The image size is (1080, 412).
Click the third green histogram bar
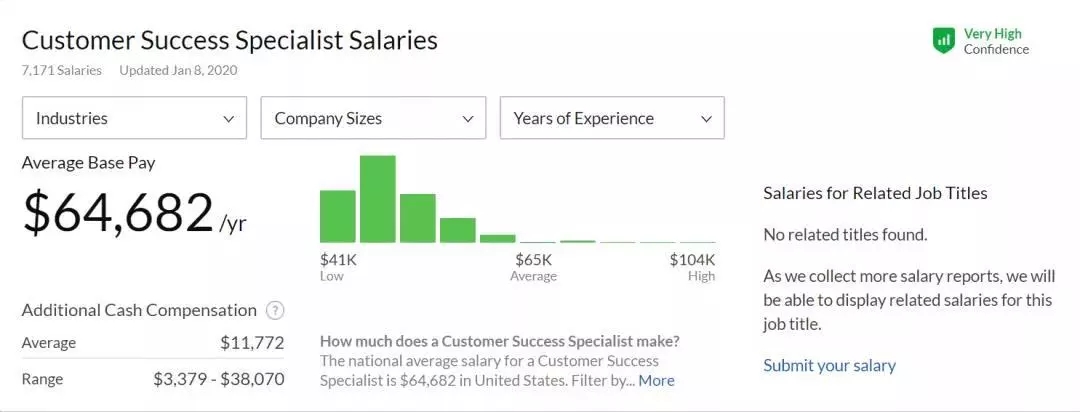pyautogui.click(x=418, y=218)
